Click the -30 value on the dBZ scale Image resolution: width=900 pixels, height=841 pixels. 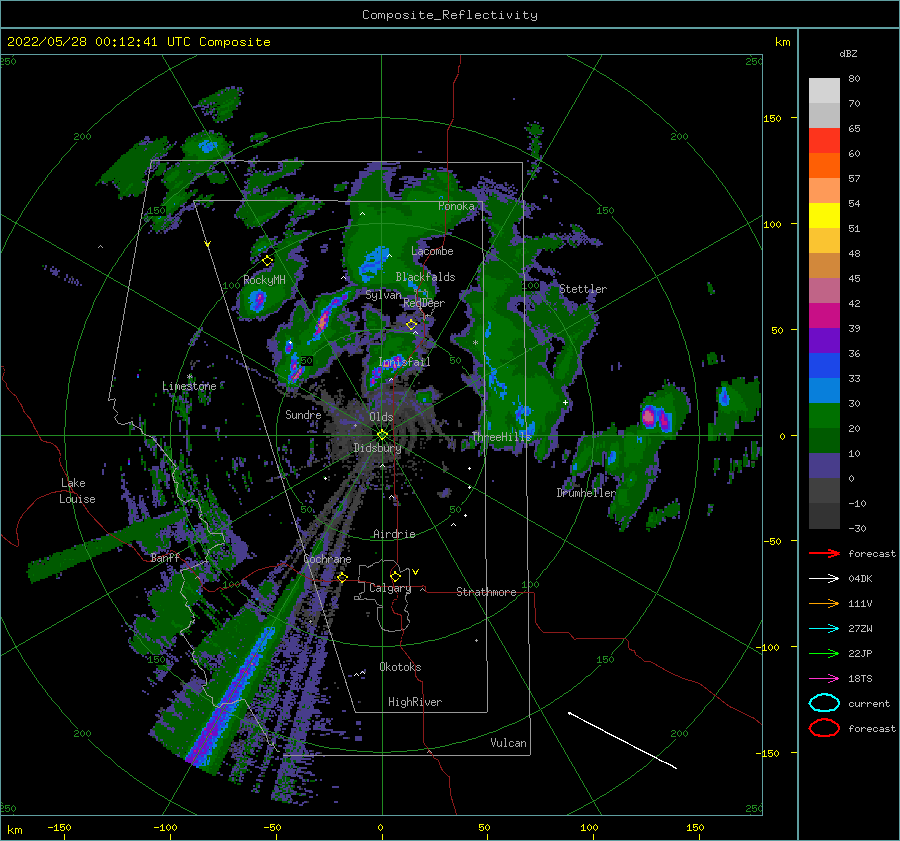(x=857, y=529)
